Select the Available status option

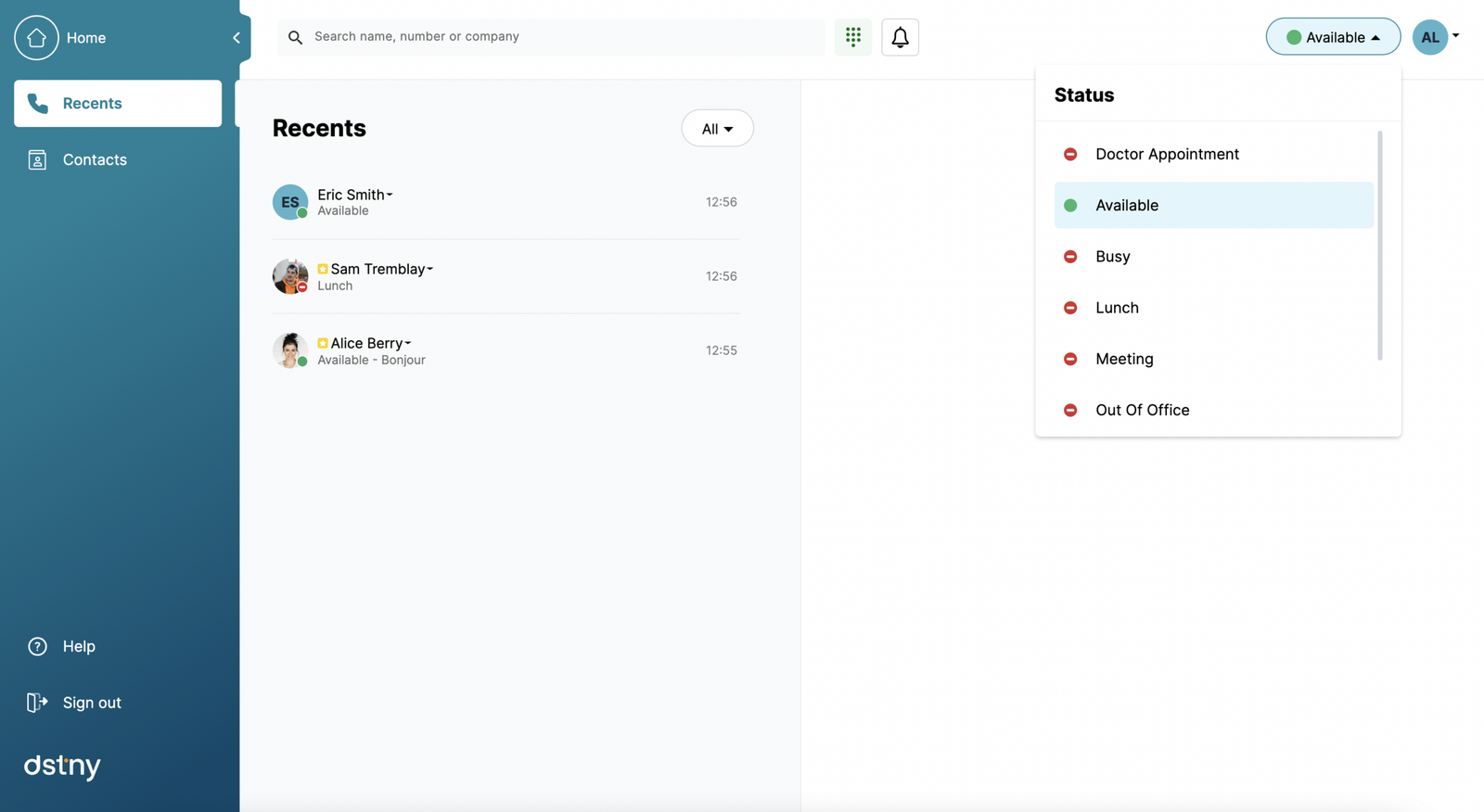pyautogui.click(x=1213, y=205)
